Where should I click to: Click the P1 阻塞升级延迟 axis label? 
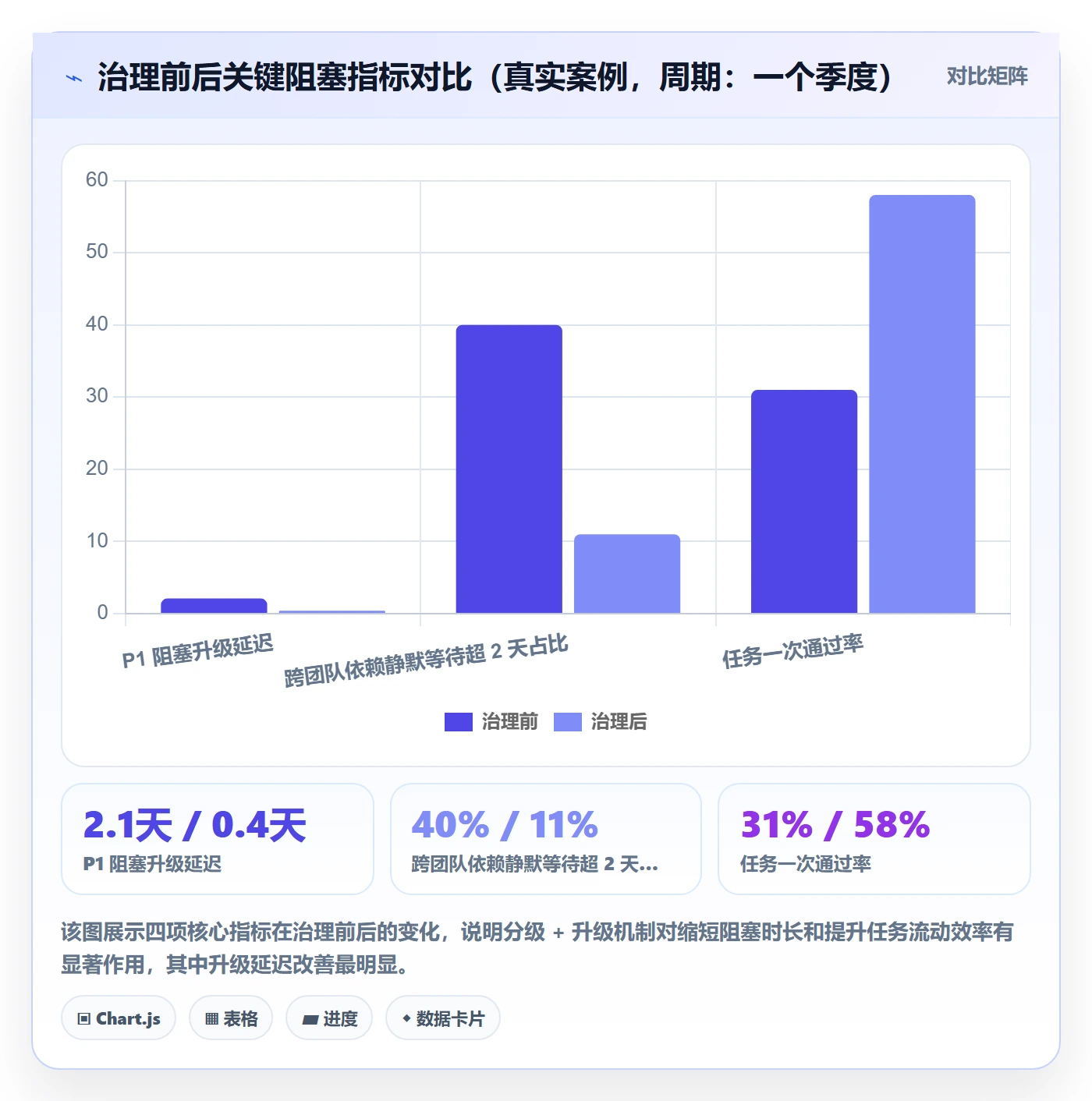click(x=198, y=651)
